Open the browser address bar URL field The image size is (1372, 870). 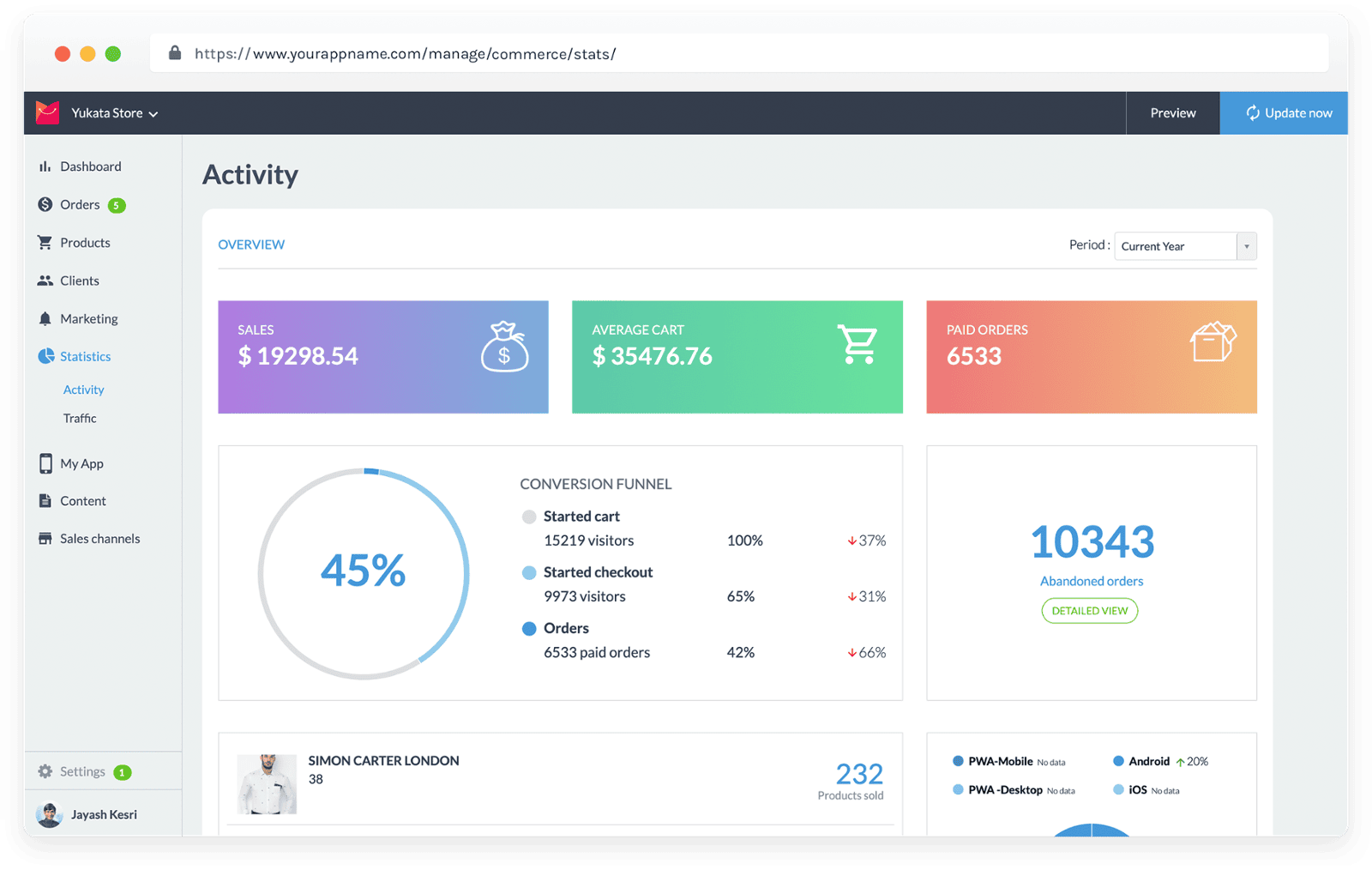[403, 53]
